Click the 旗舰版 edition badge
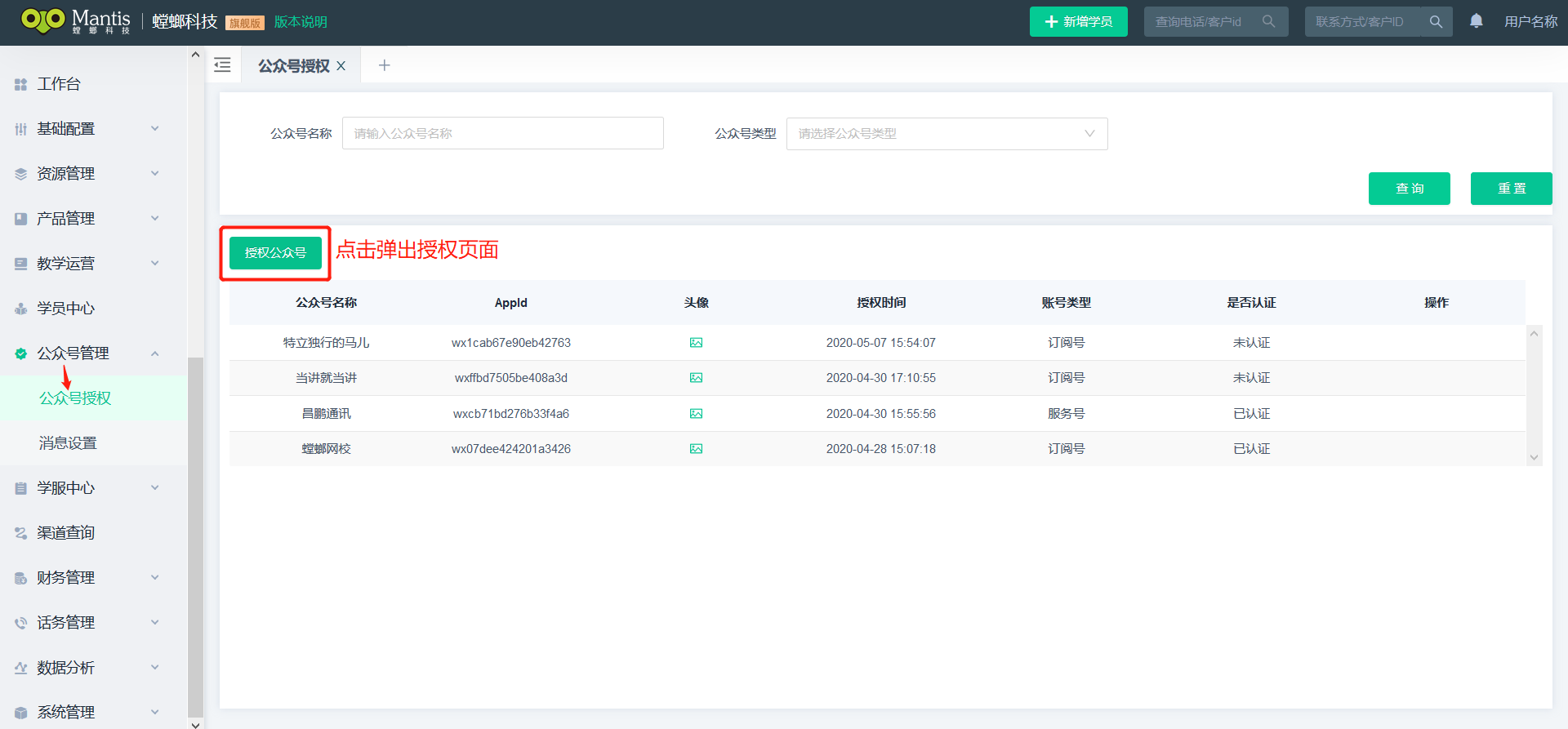 click(x=245, y=23)
